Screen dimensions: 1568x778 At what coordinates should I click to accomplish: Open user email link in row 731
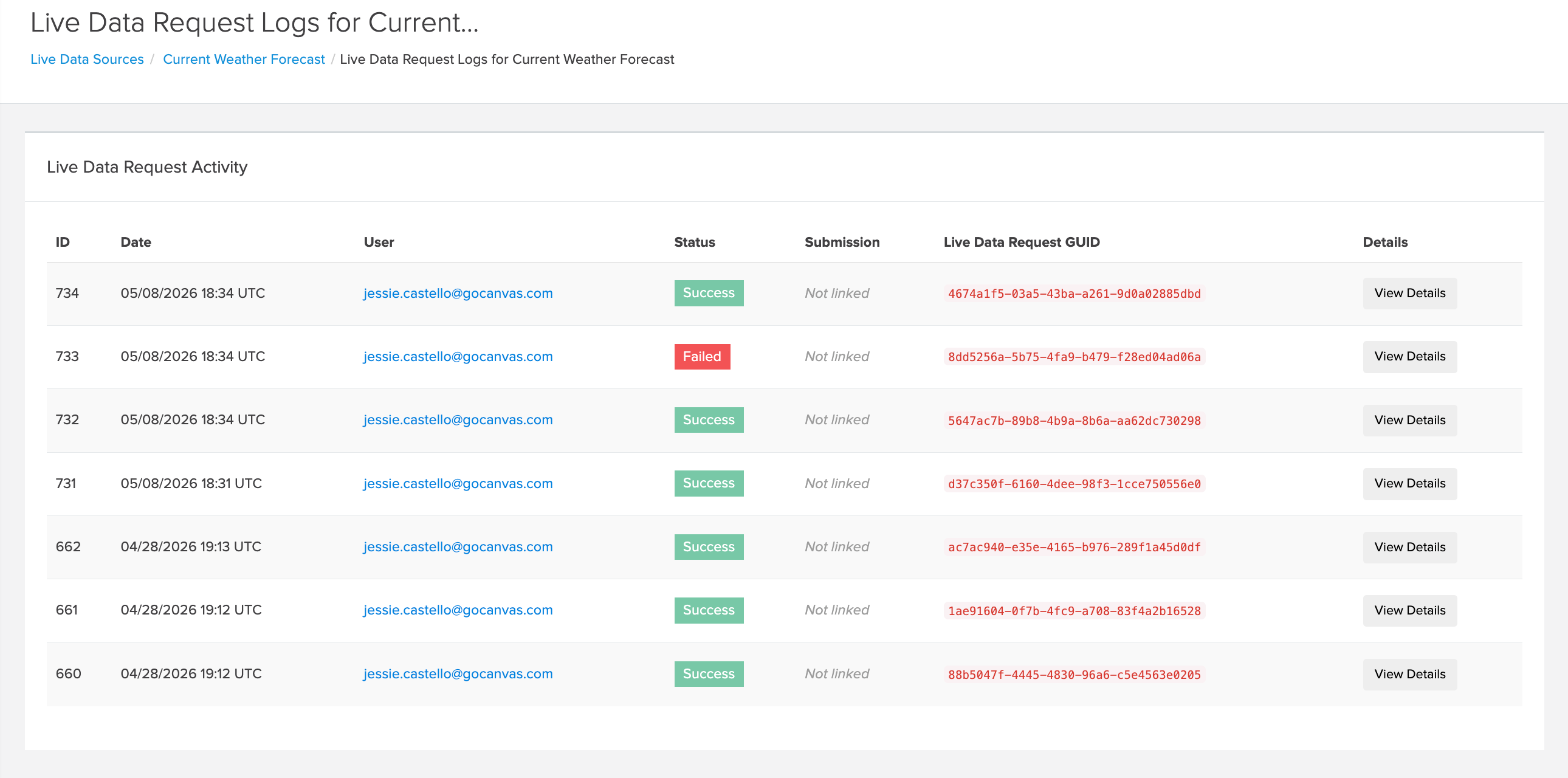coord(458,483)
